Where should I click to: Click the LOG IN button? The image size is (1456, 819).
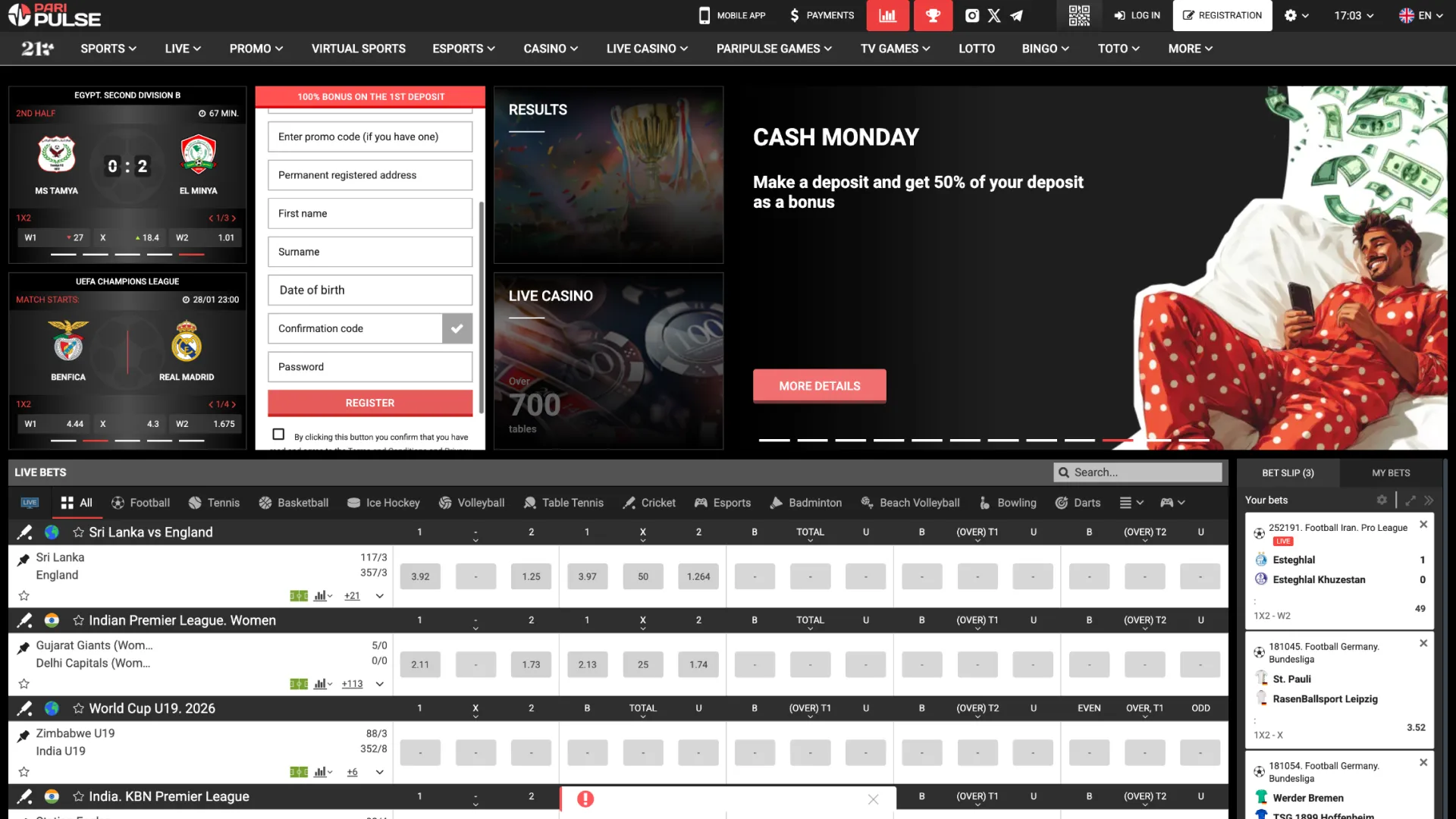pos(1137,15)
